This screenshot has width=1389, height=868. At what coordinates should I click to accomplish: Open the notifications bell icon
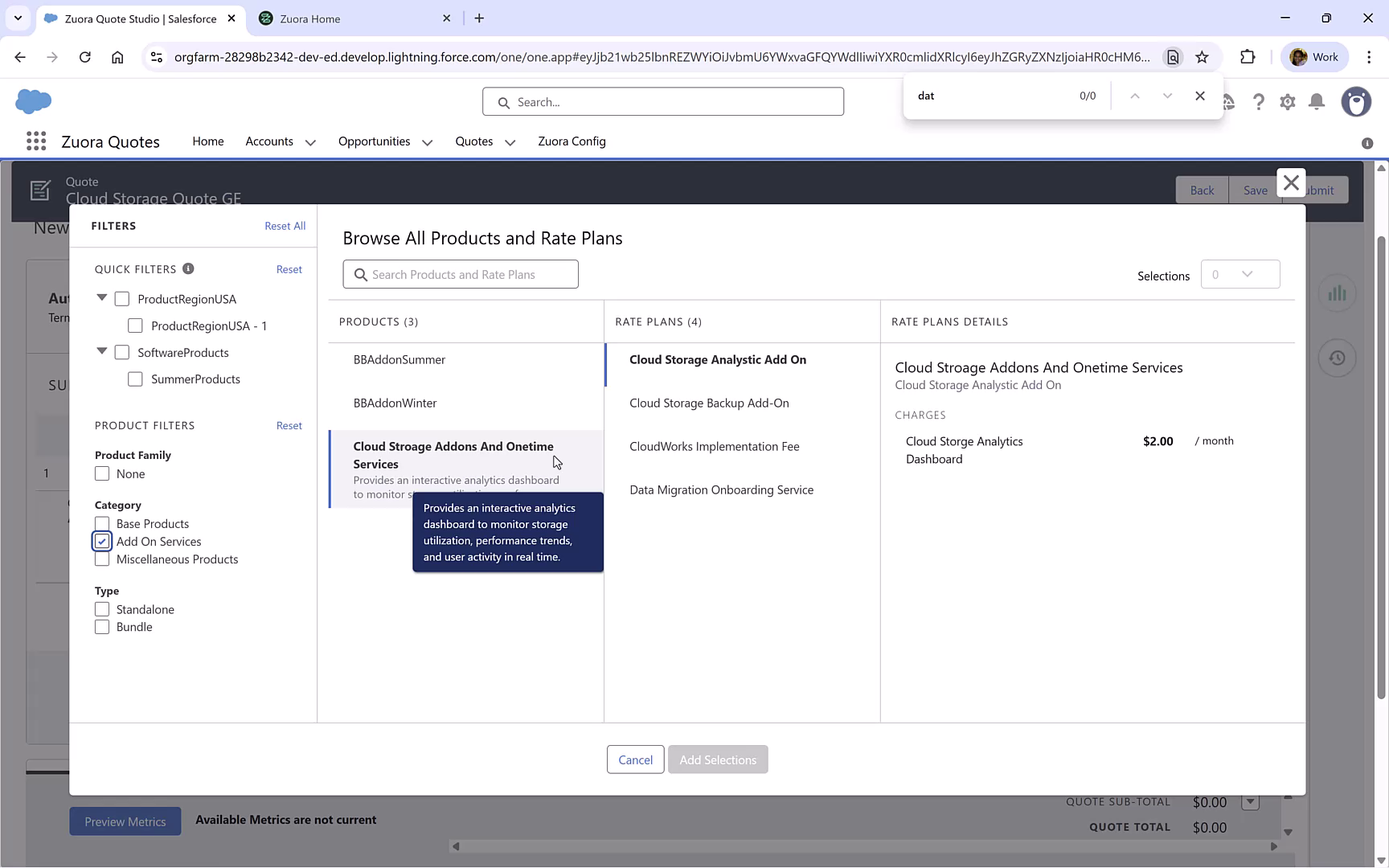tap(1316, 102)
